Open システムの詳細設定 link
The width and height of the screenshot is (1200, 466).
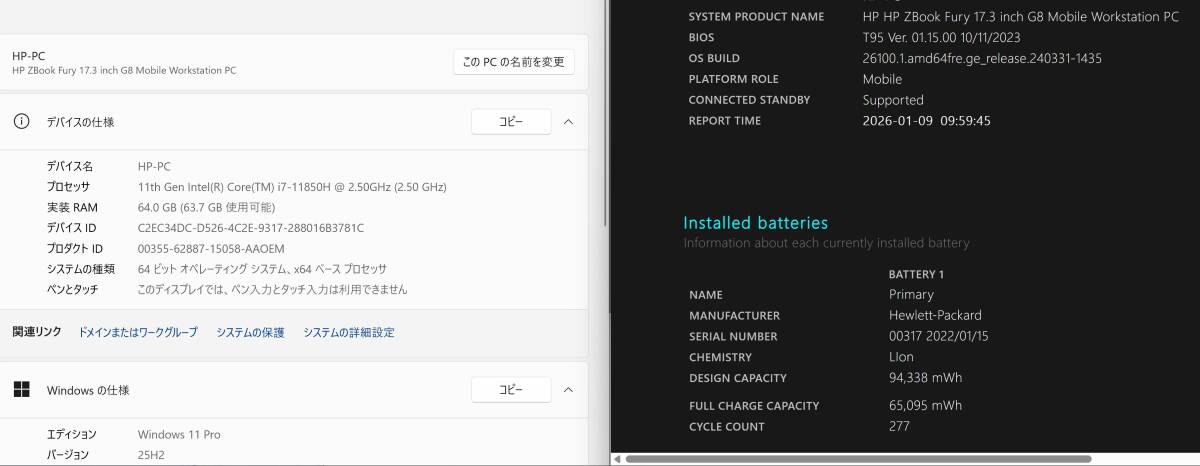349,332
